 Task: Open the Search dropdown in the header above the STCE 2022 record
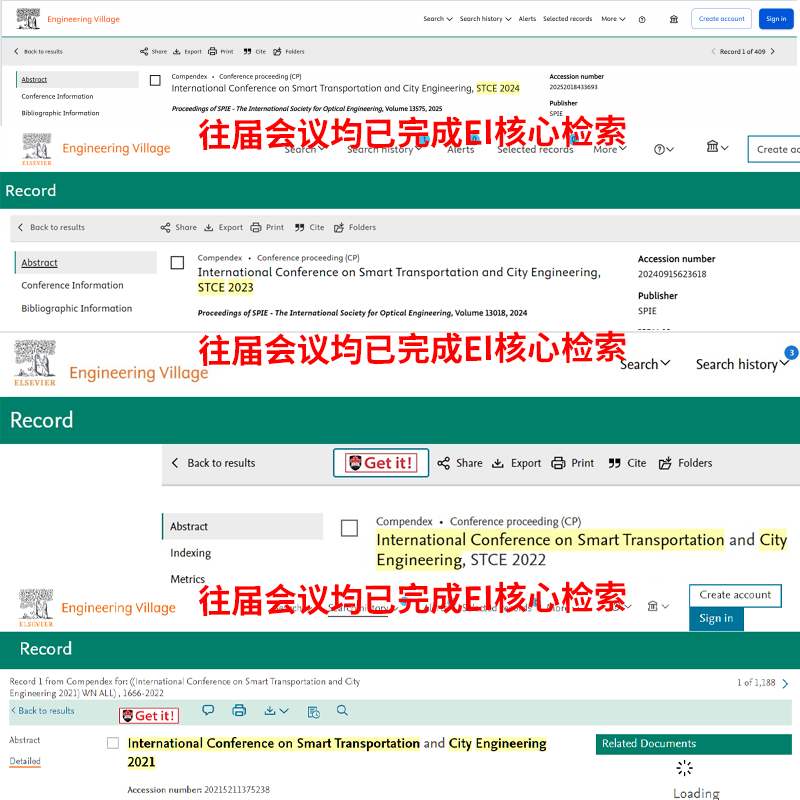645,364
